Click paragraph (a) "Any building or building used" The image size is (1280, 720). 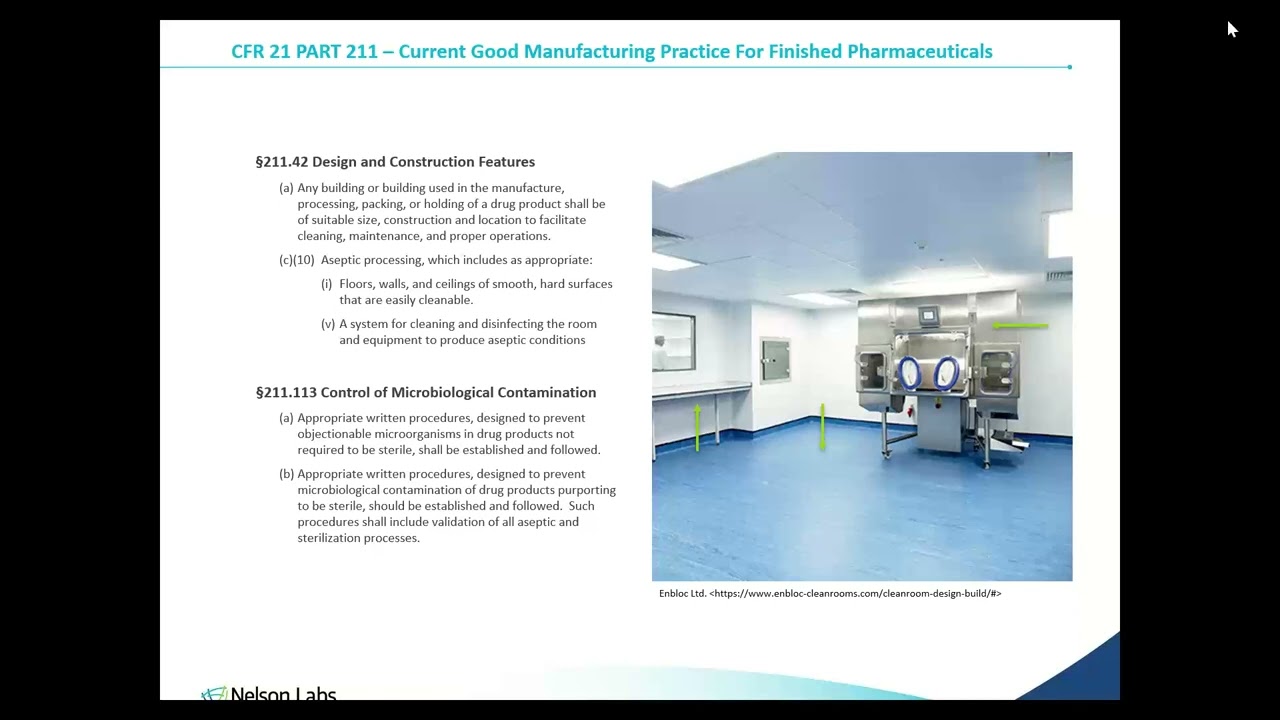click(442, 212)
